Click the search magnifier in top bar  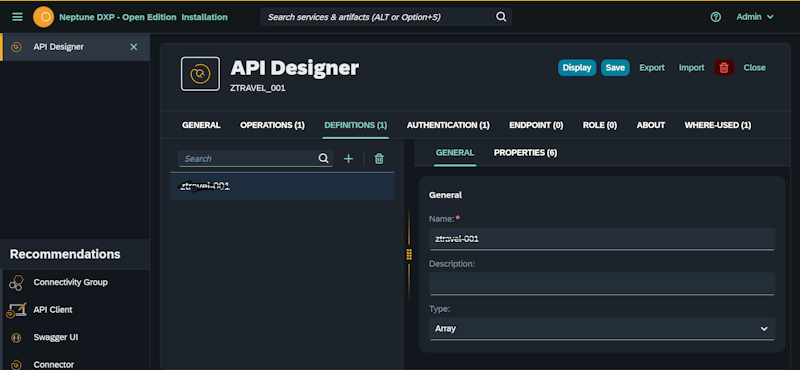click(501, 17)
